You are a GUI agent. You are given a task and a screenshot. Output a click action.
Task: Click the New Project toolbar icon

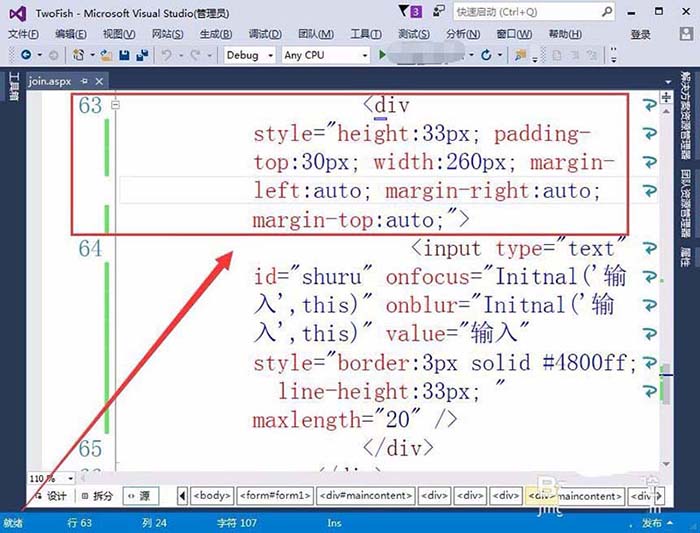79,55
